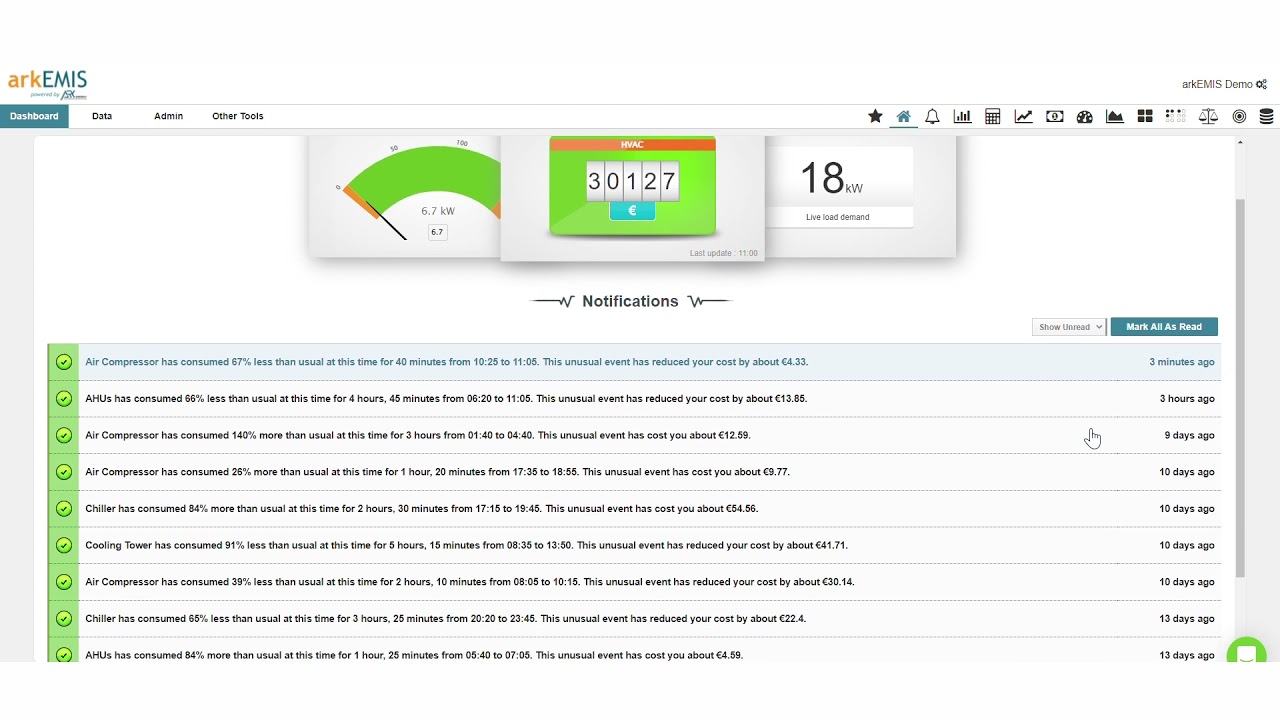Screen dimensions: 1280x720
Task: Open the bar chart icon
Action: pyautogui.click(x=962, y=116)
